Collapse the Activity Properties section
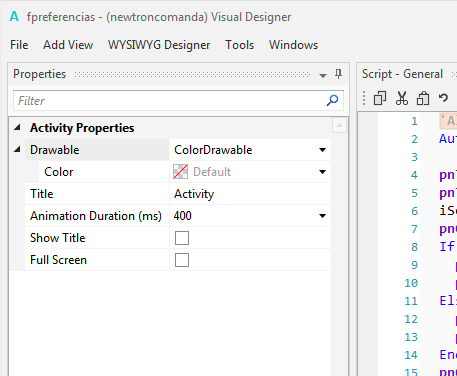This screenshot has height=376, width=457. [17, 127]
